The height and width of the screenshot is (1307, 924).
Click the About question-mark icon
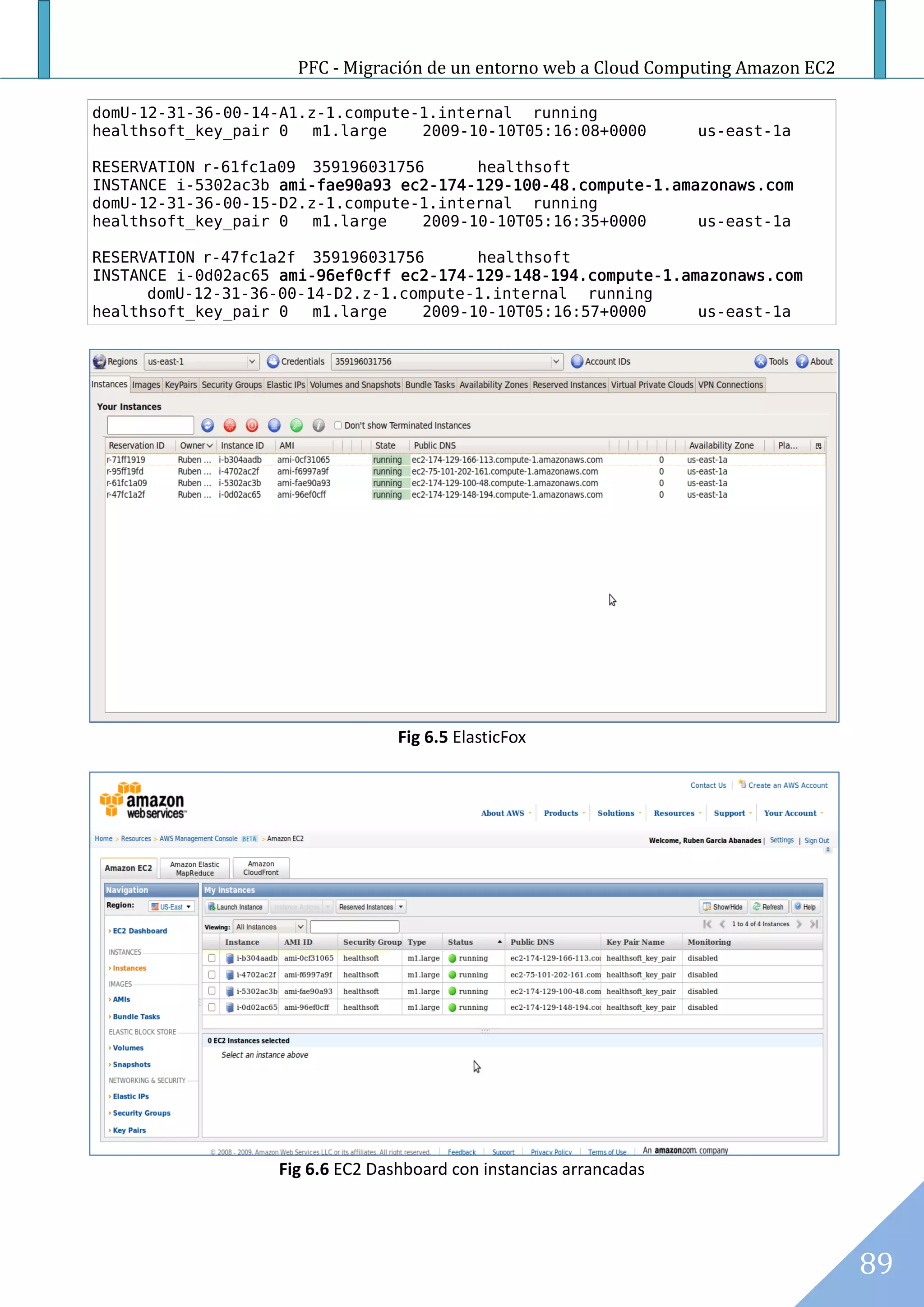coord(802,361)
